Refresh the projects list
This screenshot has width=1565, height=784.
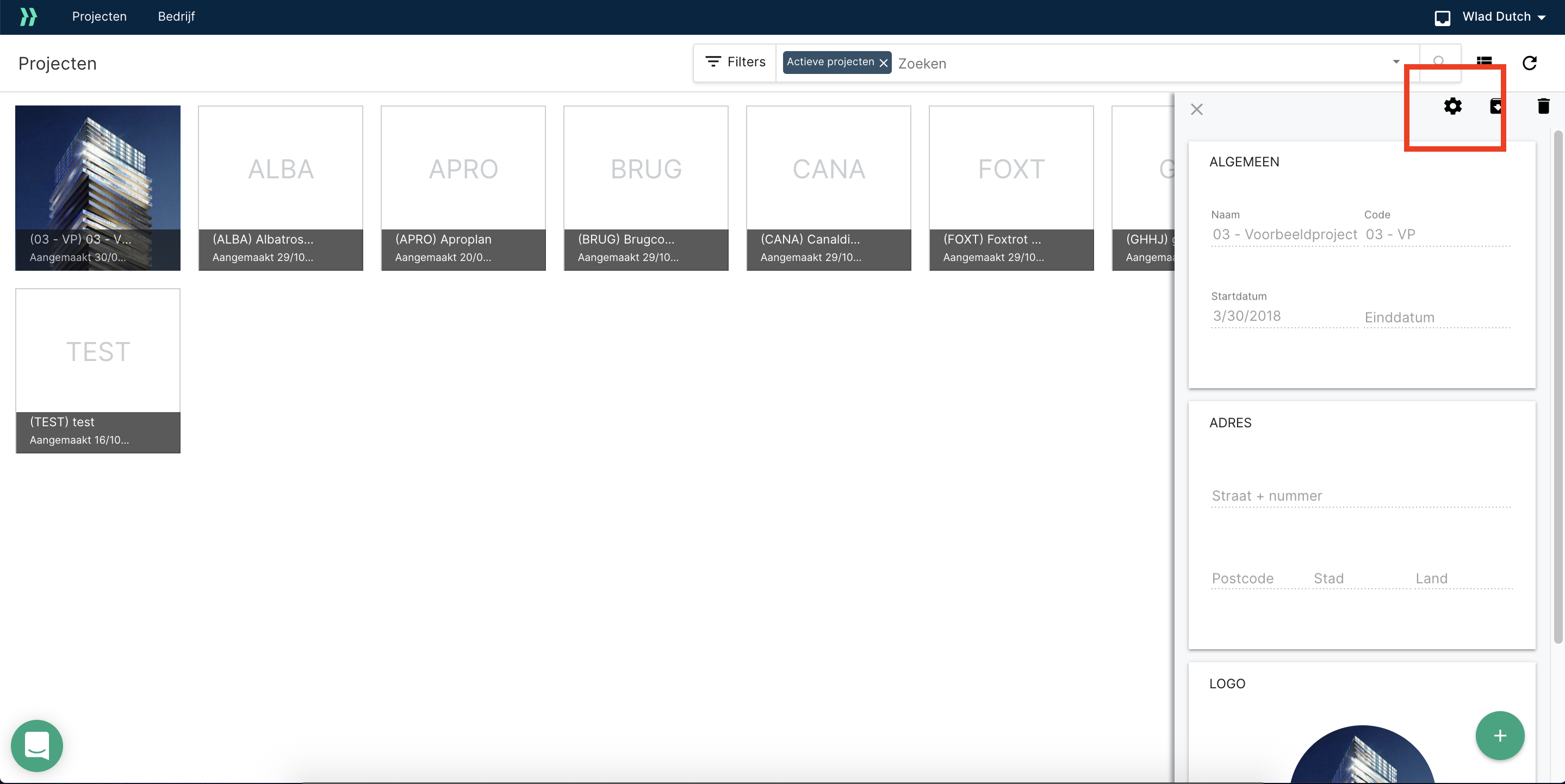tap(1530, 63)
